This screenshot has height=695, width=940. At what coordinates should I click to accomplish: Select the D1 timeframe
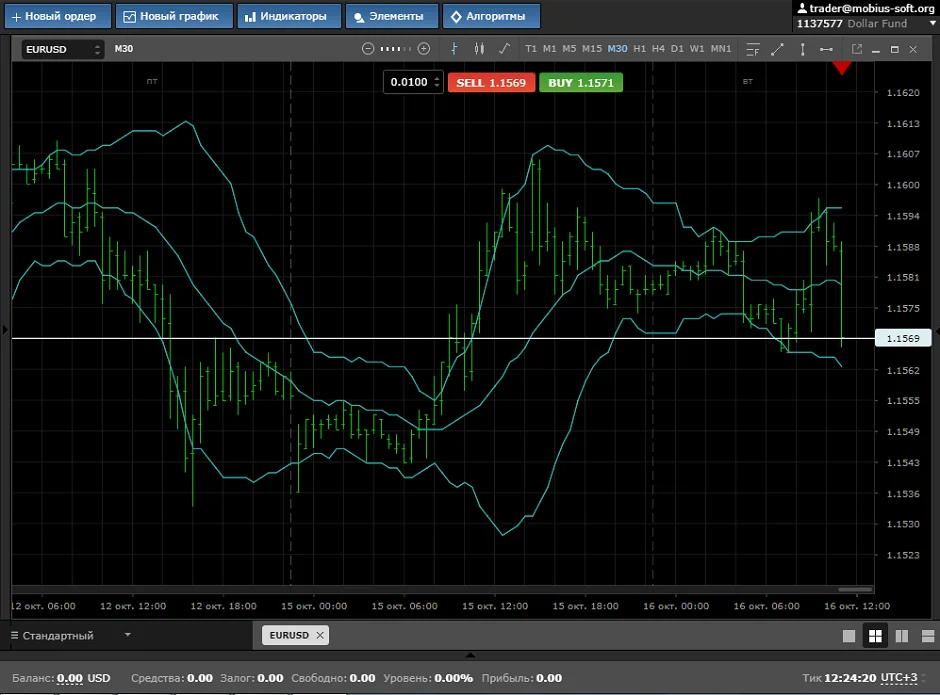click(677, 49)
